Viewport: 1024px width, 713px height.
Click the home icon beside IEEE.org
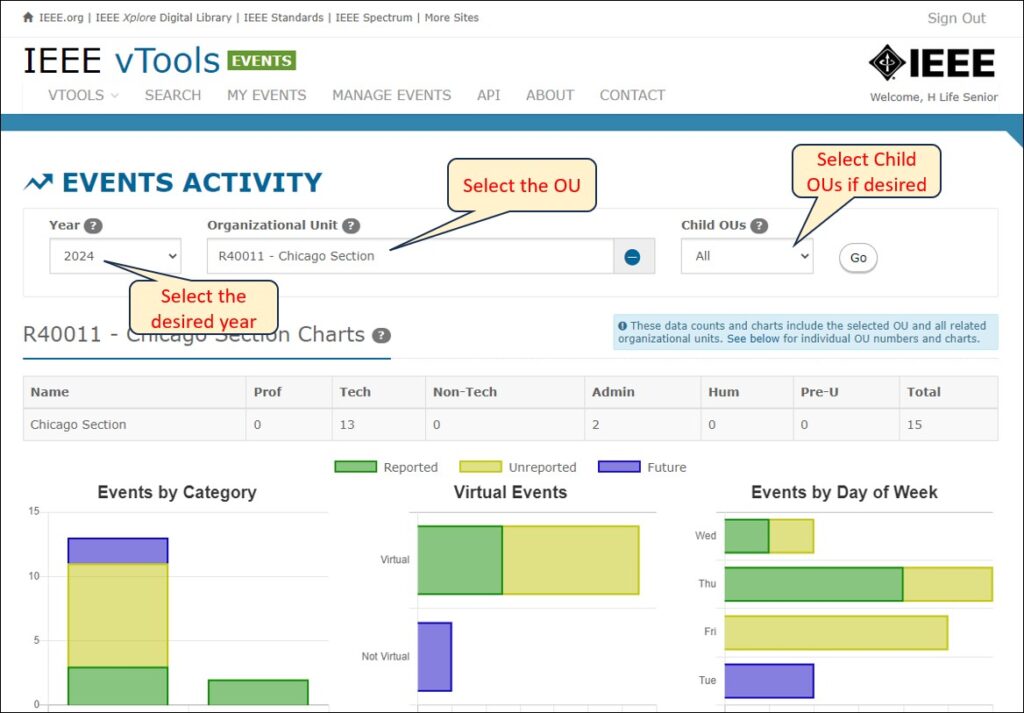point(28,18)
